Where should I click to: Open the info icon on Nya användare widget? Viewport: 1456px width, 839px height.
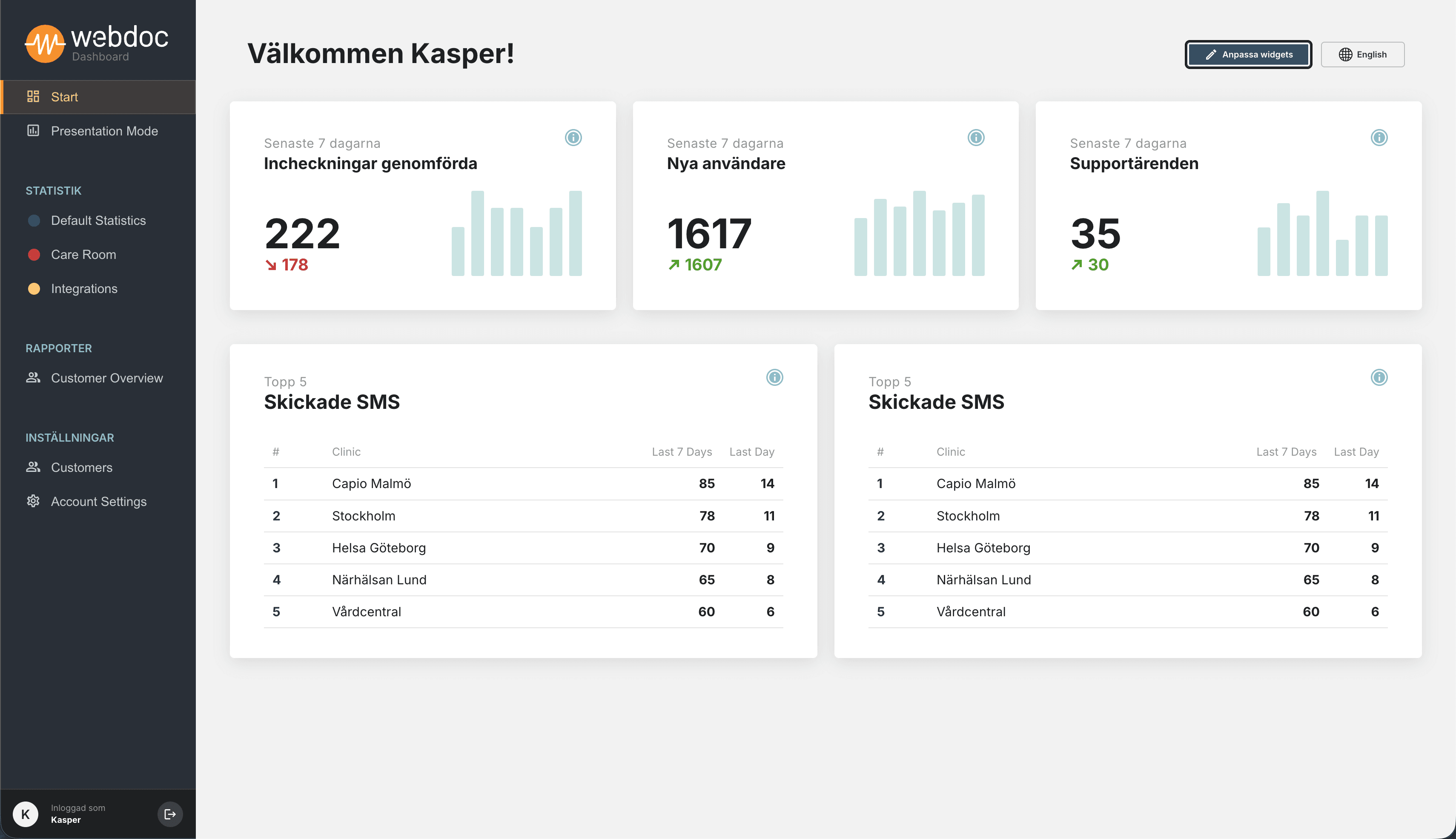[976, 138]
